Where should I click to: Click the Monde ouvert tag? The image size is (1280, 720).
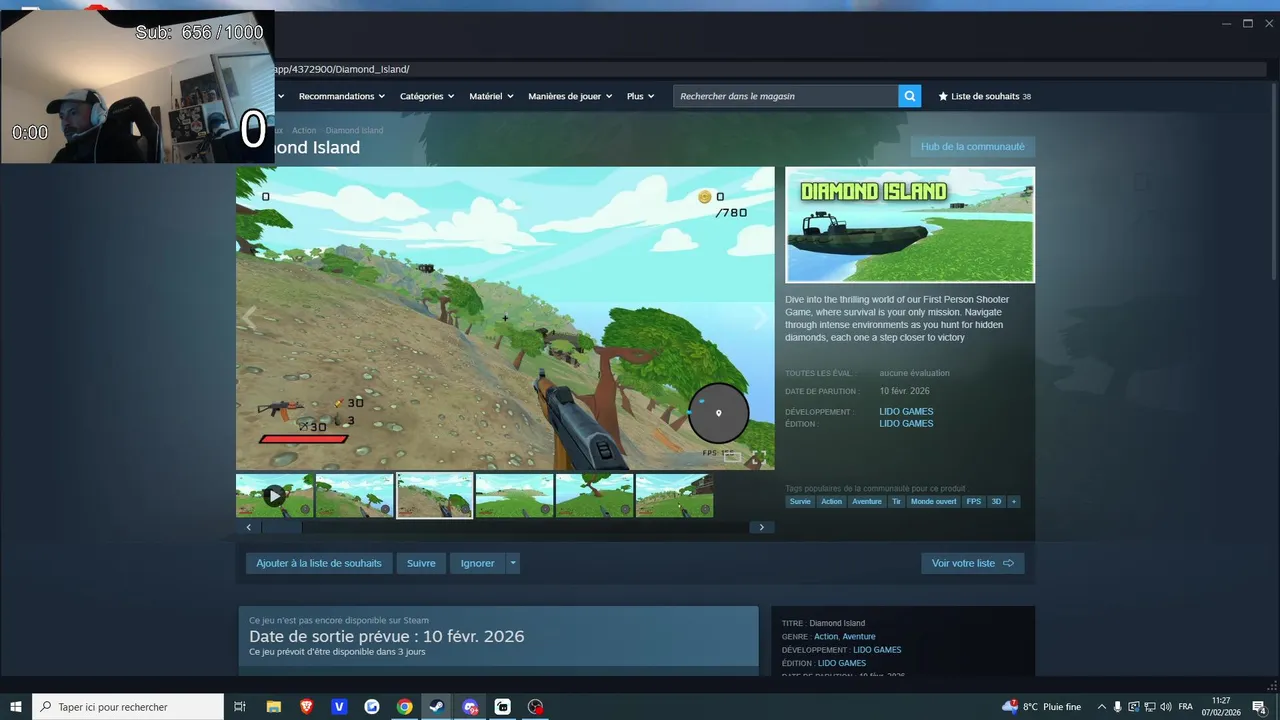click(x=934, y=501)
